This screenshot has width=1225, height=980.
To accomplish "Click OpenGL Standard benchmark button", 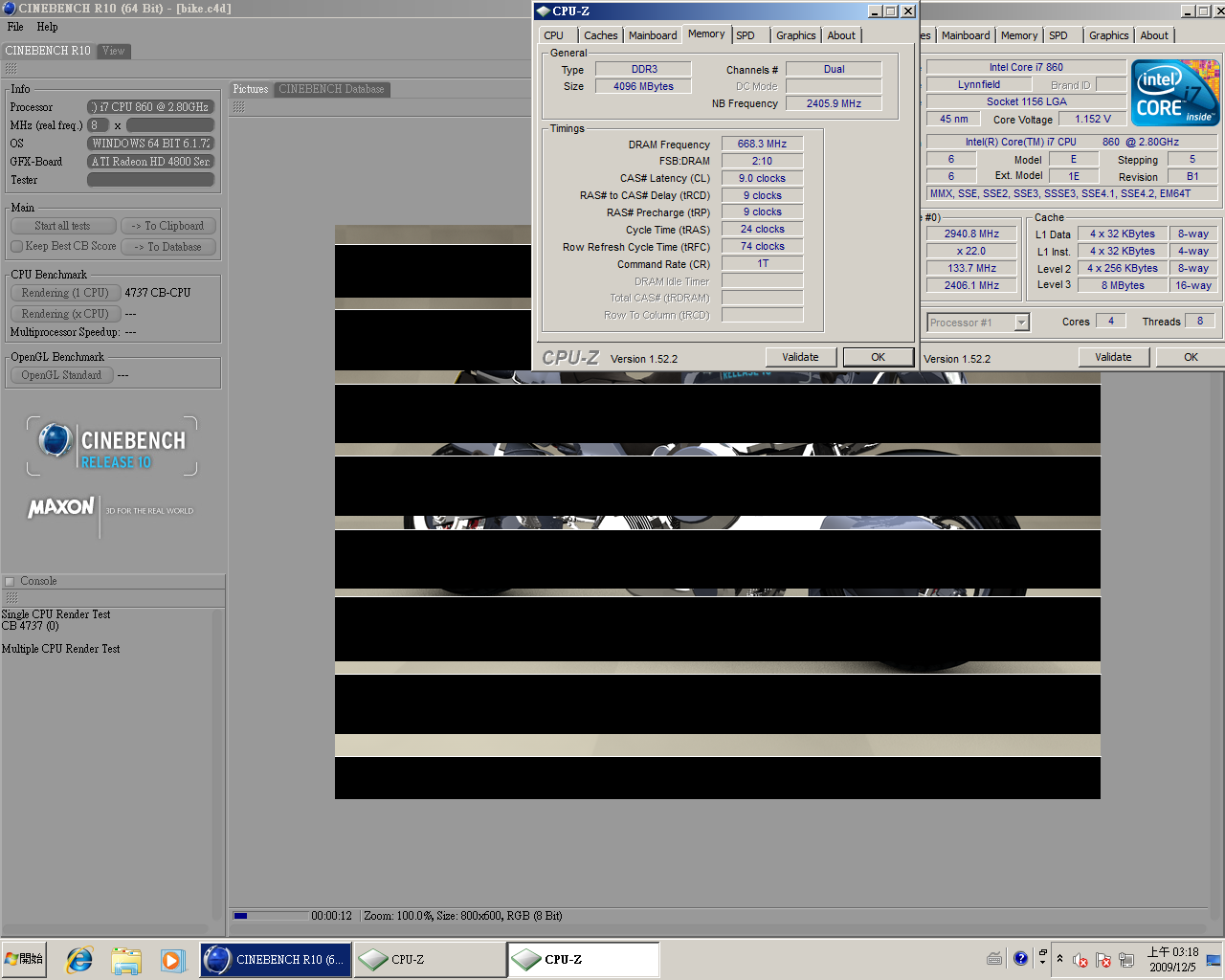I will click(x=61, y=375).
